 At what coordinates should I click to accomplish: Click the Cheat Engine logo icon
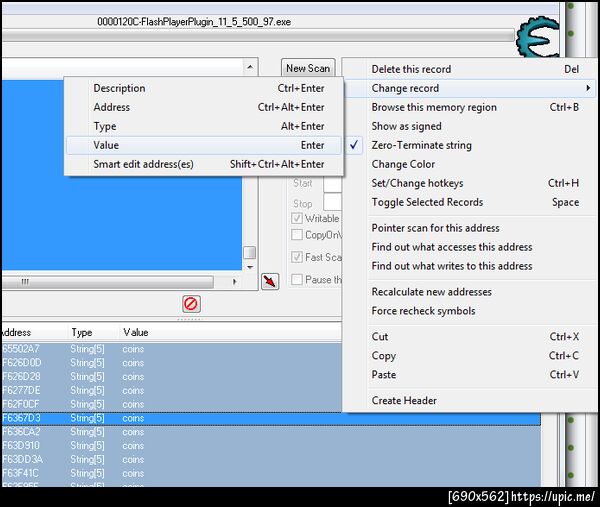pyautogui.click(x=537, y=37)
